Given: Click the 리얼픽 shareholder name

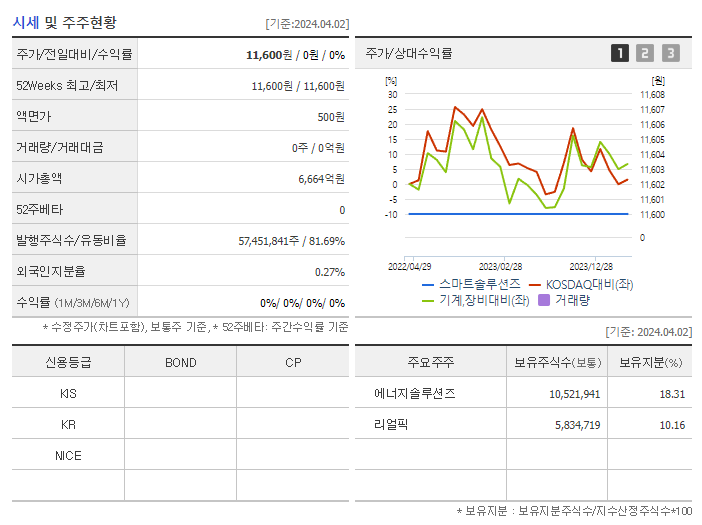Looking at the screenshot, I should pyautogui.click(x=391, y=424).
